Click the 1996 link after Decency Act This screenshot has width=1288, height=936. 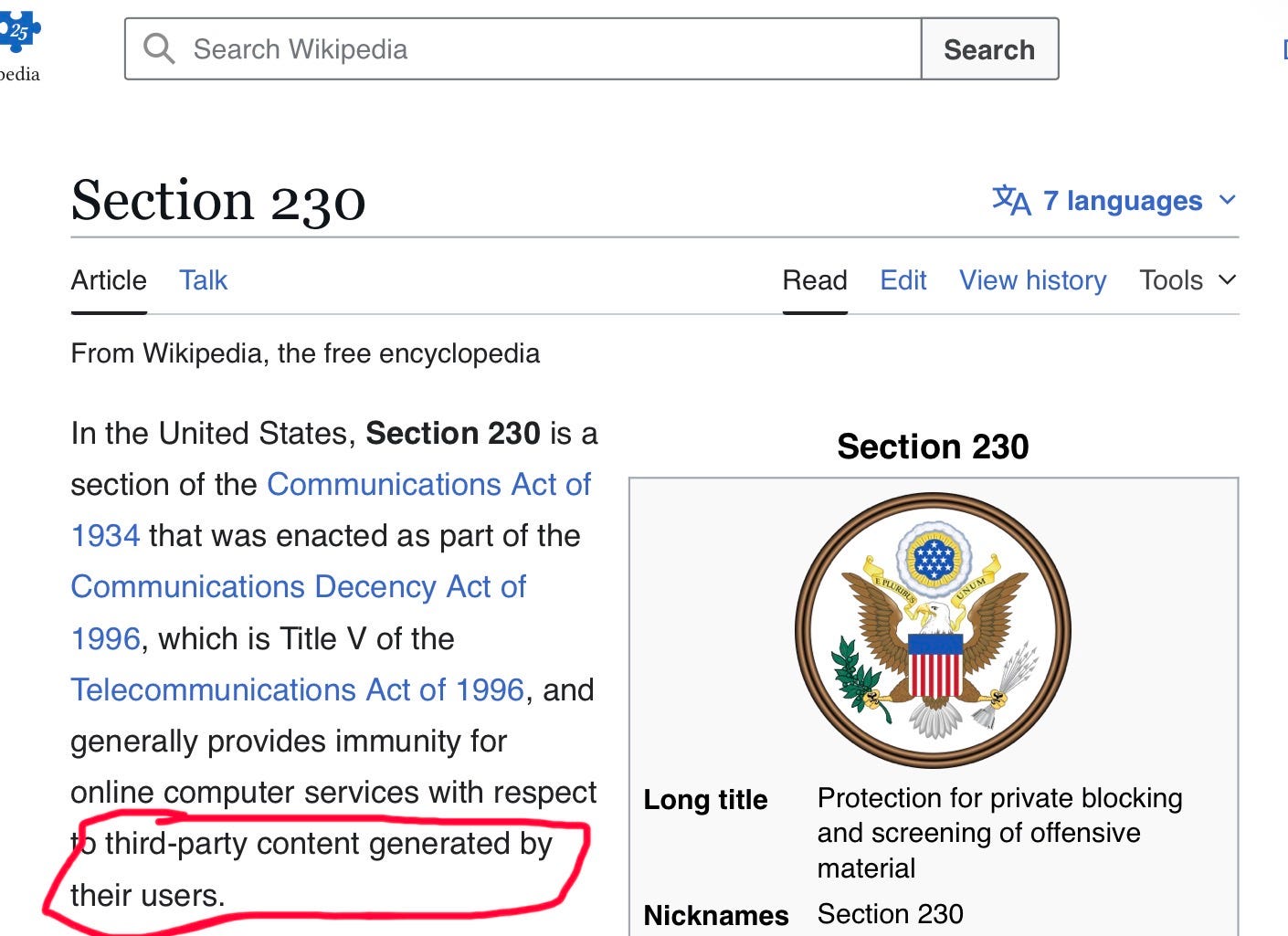[106, 638]
